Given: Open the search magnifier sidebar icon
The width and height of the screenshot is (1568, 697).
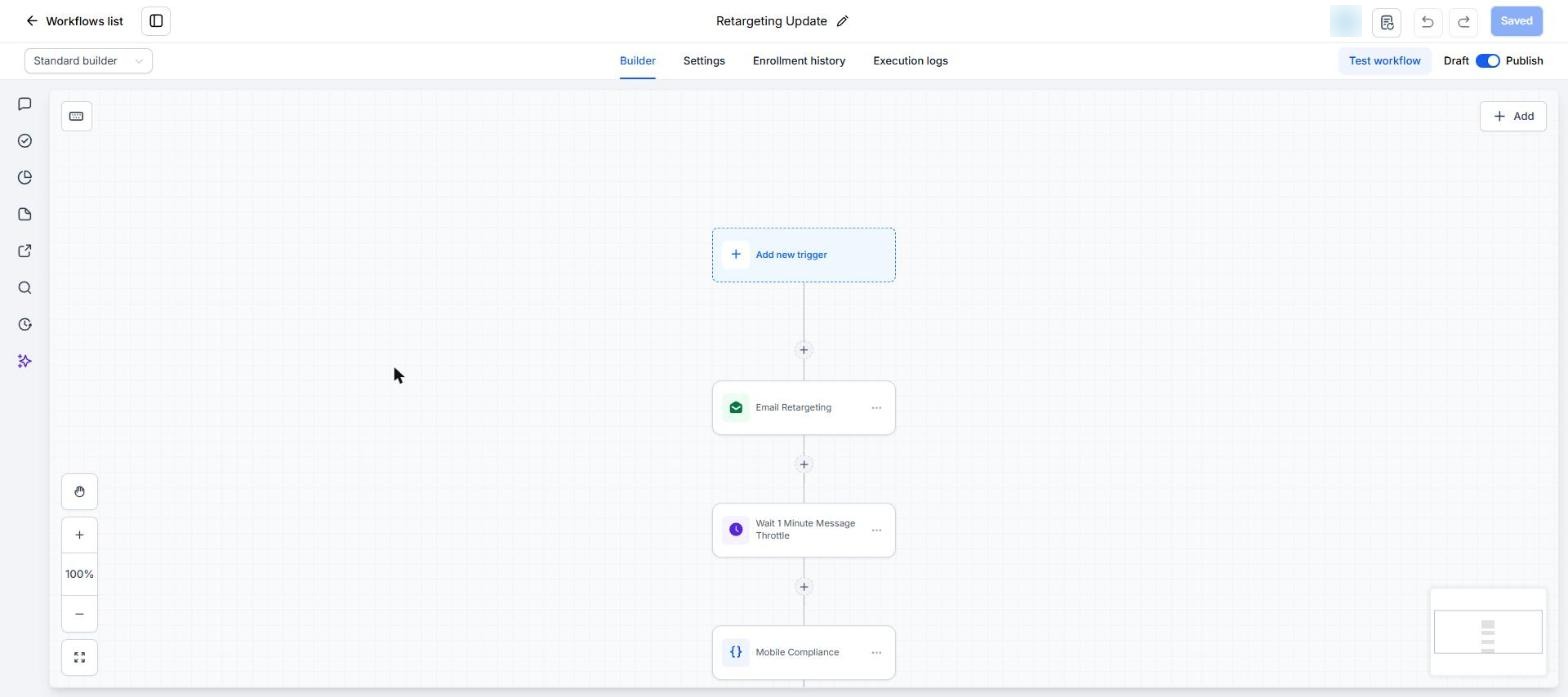Looking at the screenshot, I should coord(25,288).
